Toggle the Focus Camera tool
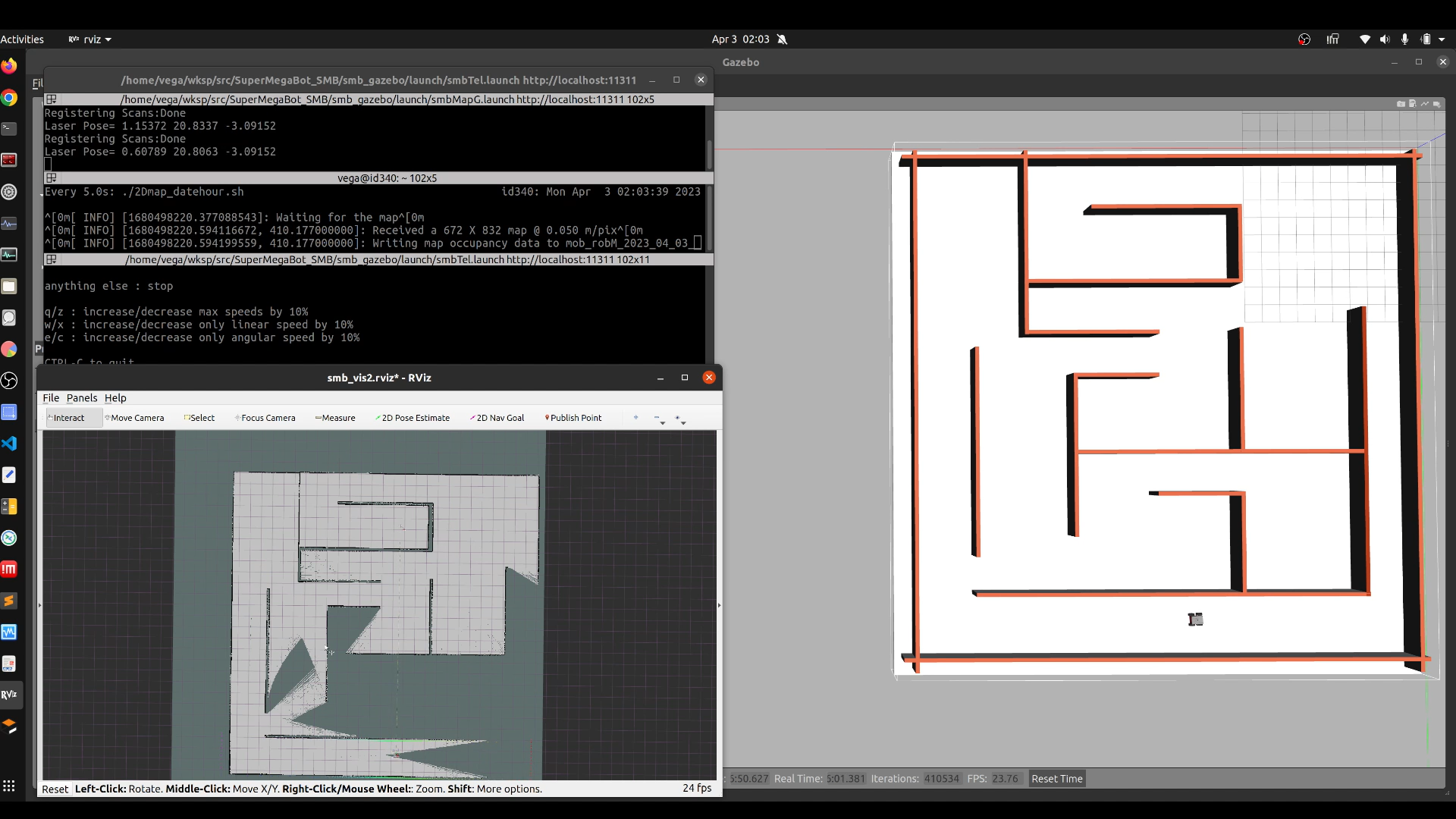The image size is (1456, 819). click(x=265, y=418)
